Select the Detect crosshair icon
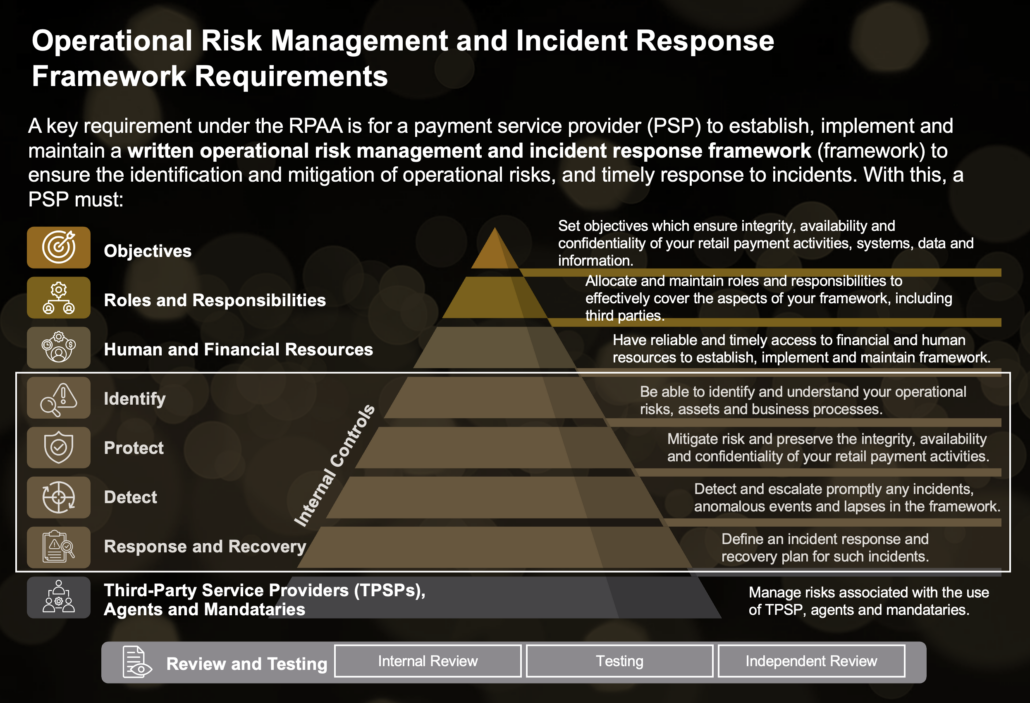 tap(58, 497)
